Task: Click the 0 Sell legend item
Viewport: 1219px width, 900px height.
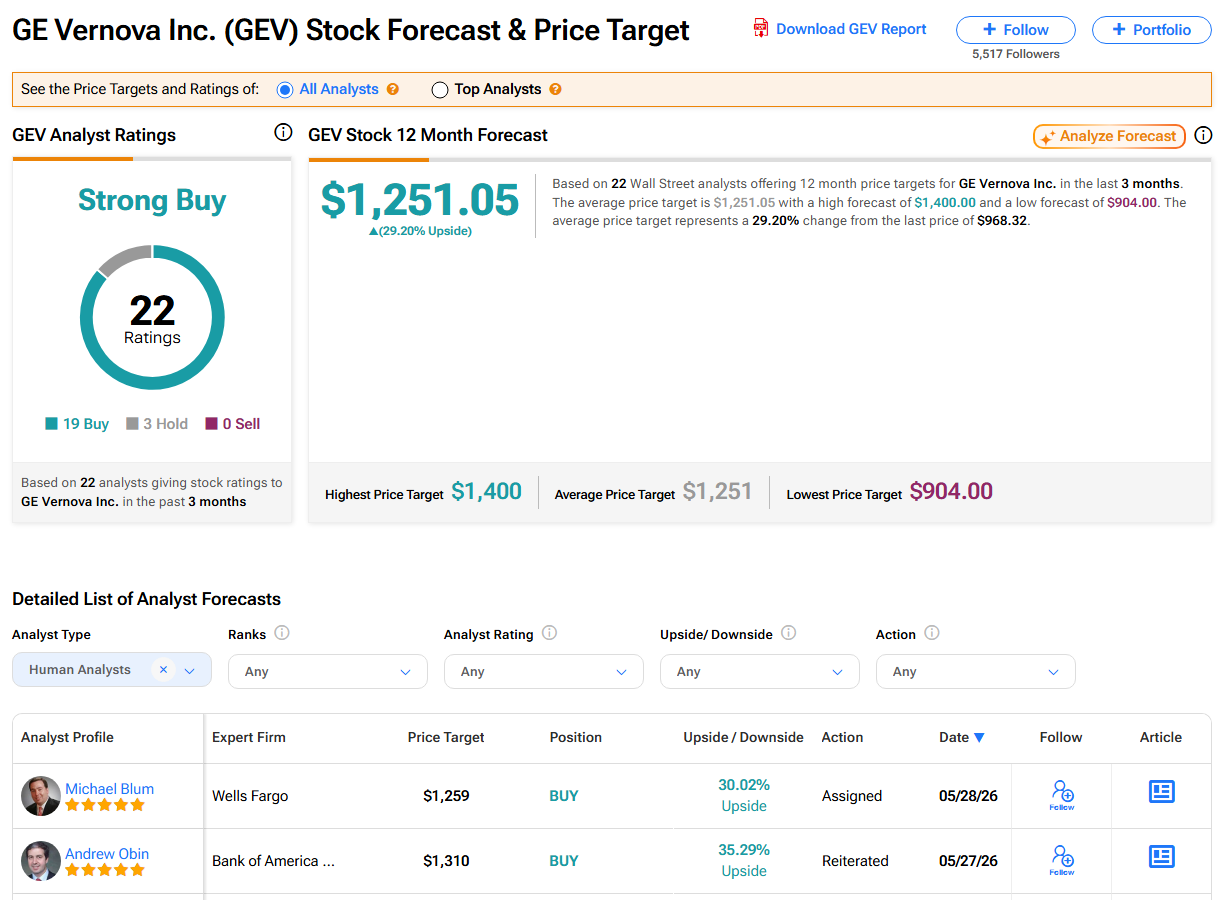Action: click(x=233, y=424)
